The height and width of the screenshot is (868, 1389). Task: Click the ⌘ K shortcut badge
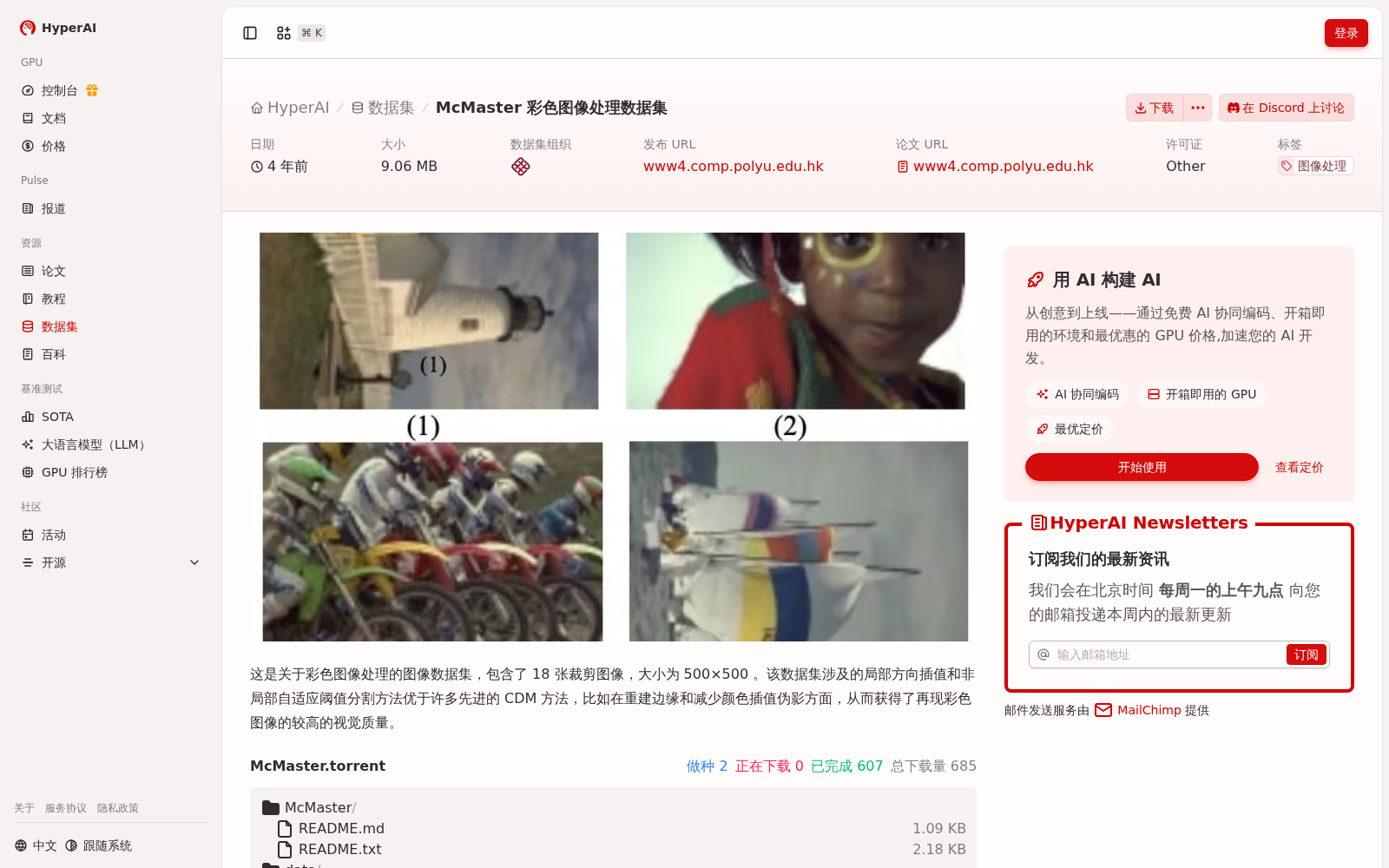tap(312, 33)
